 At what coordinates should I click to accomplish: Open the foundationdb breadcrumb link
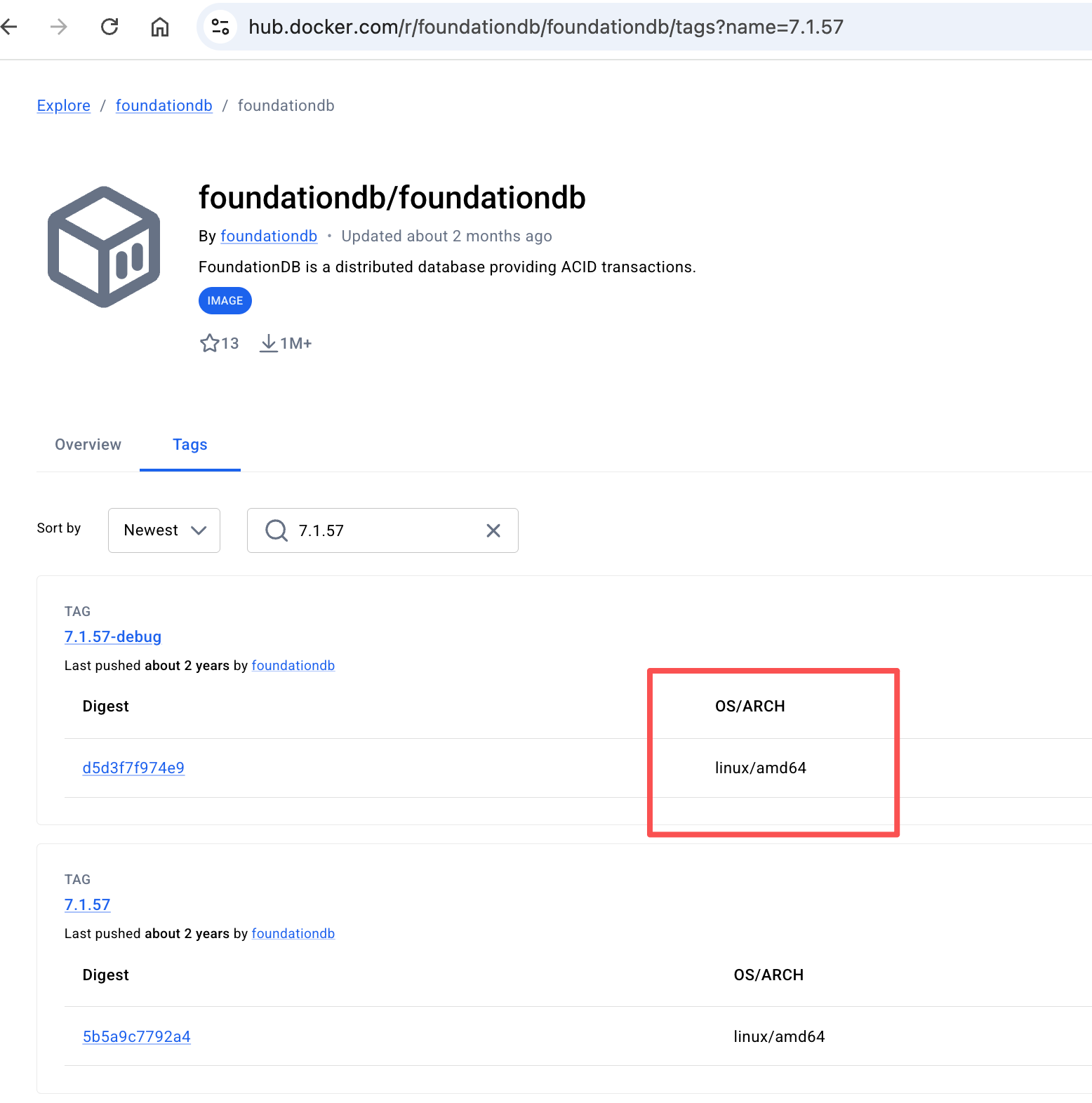pyautogui.click(x=164, y=106)
